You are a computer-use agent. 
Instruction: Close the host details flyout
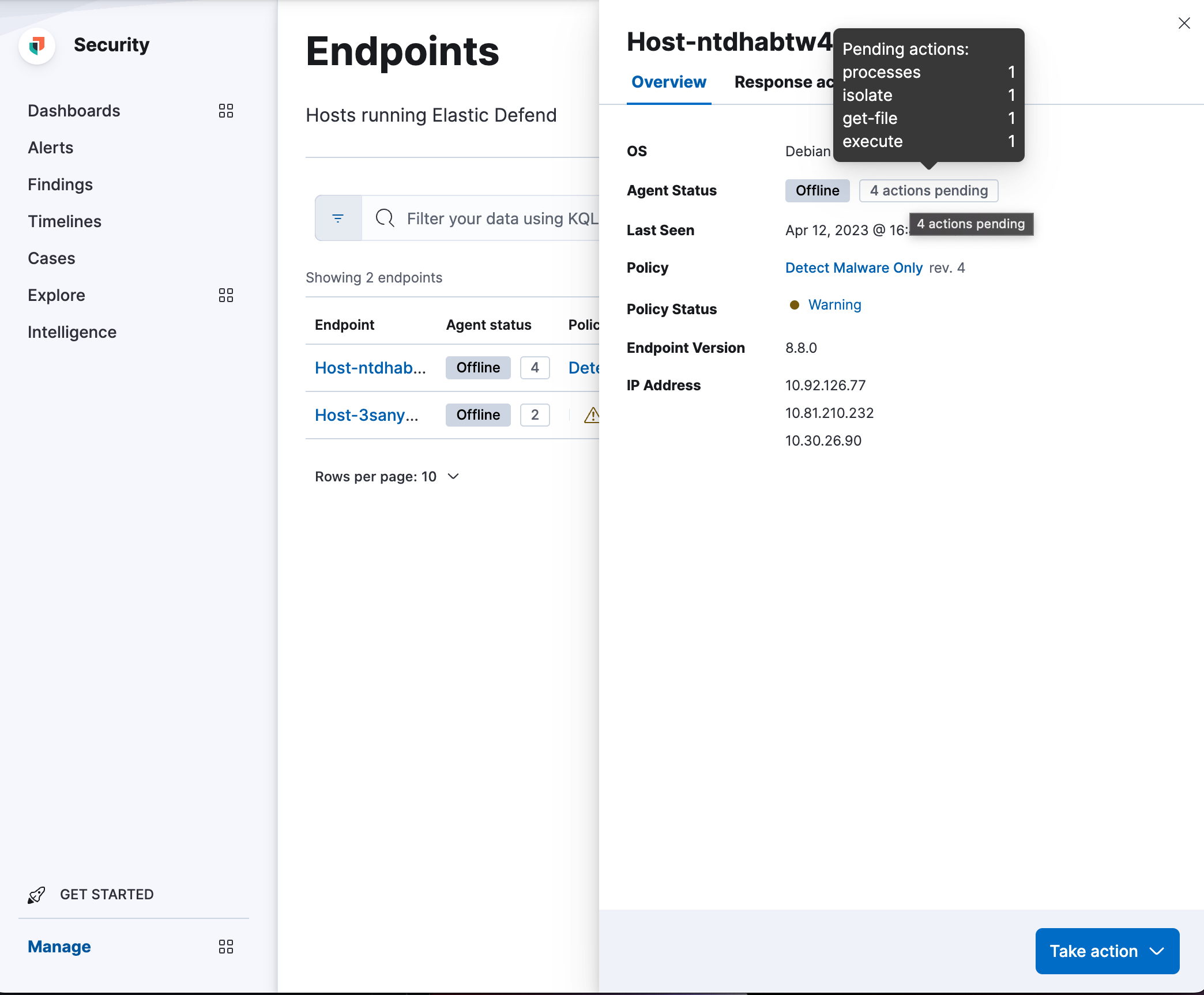pyautogui.click(x=1184, y=23)
